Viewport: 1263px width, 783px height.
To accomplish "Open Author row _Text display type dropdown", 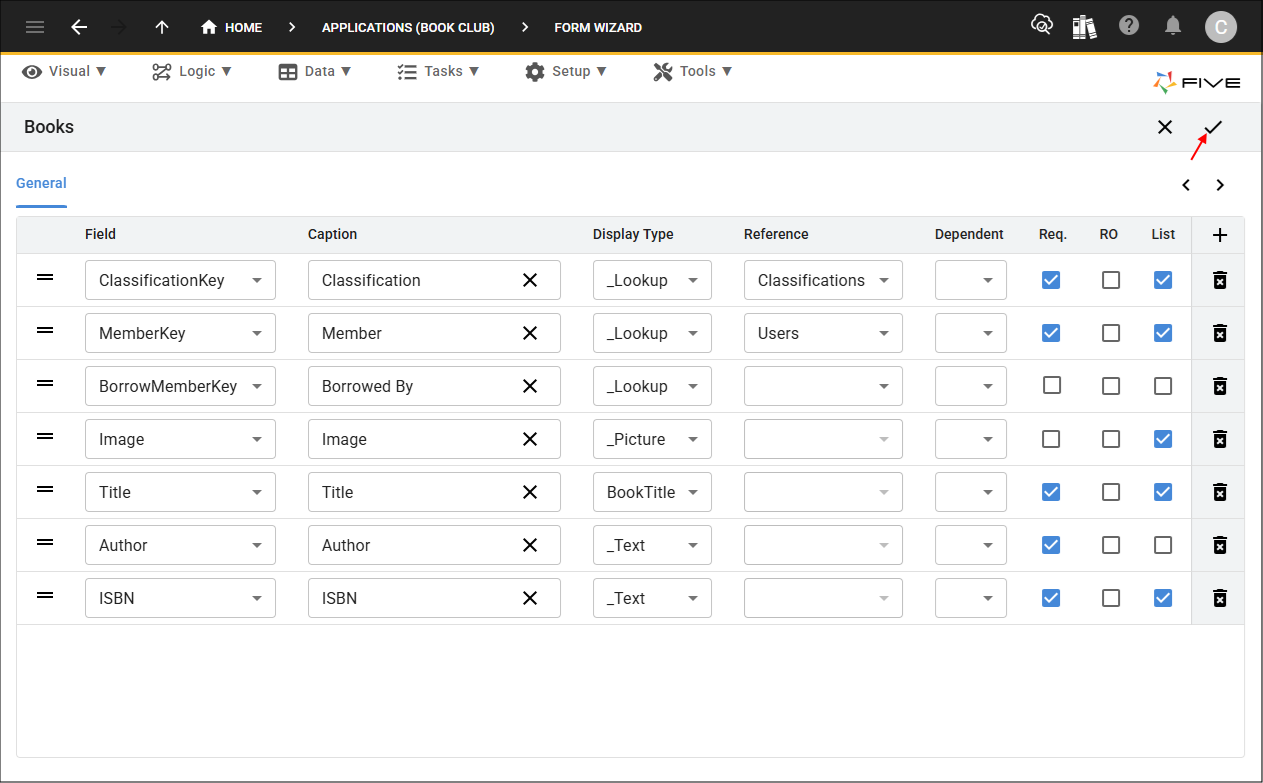I will click(x=652, y=545).
